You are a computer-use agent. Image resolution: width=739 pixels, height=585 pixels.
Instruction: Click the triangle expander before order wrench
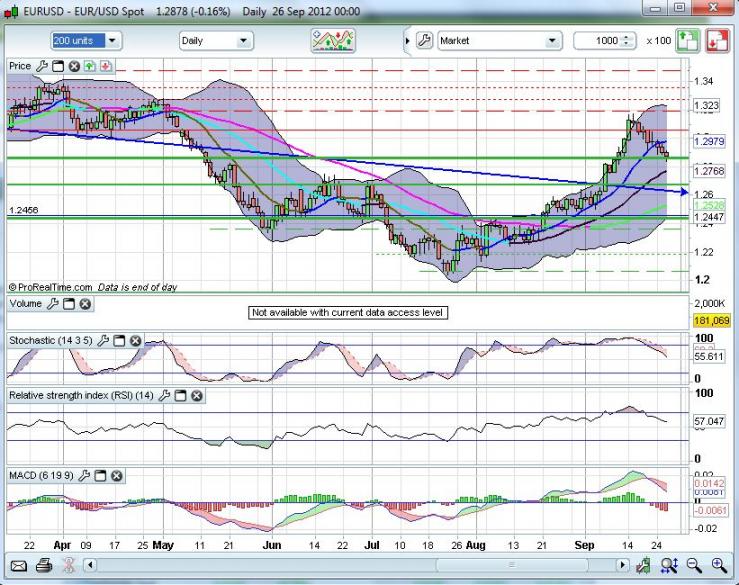click(408, 41)
